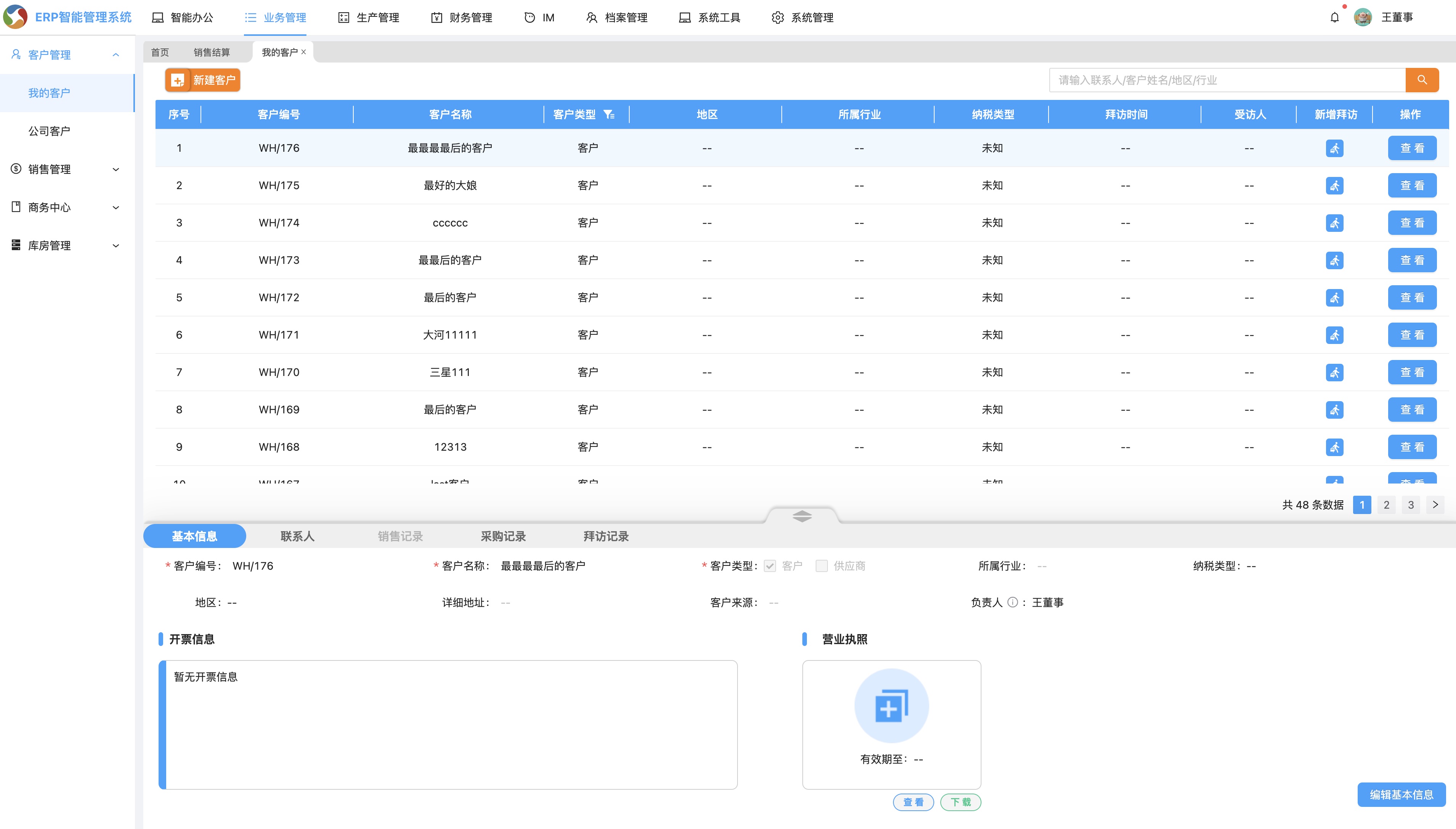Select the customer name 三星111

tap(450, 373)
